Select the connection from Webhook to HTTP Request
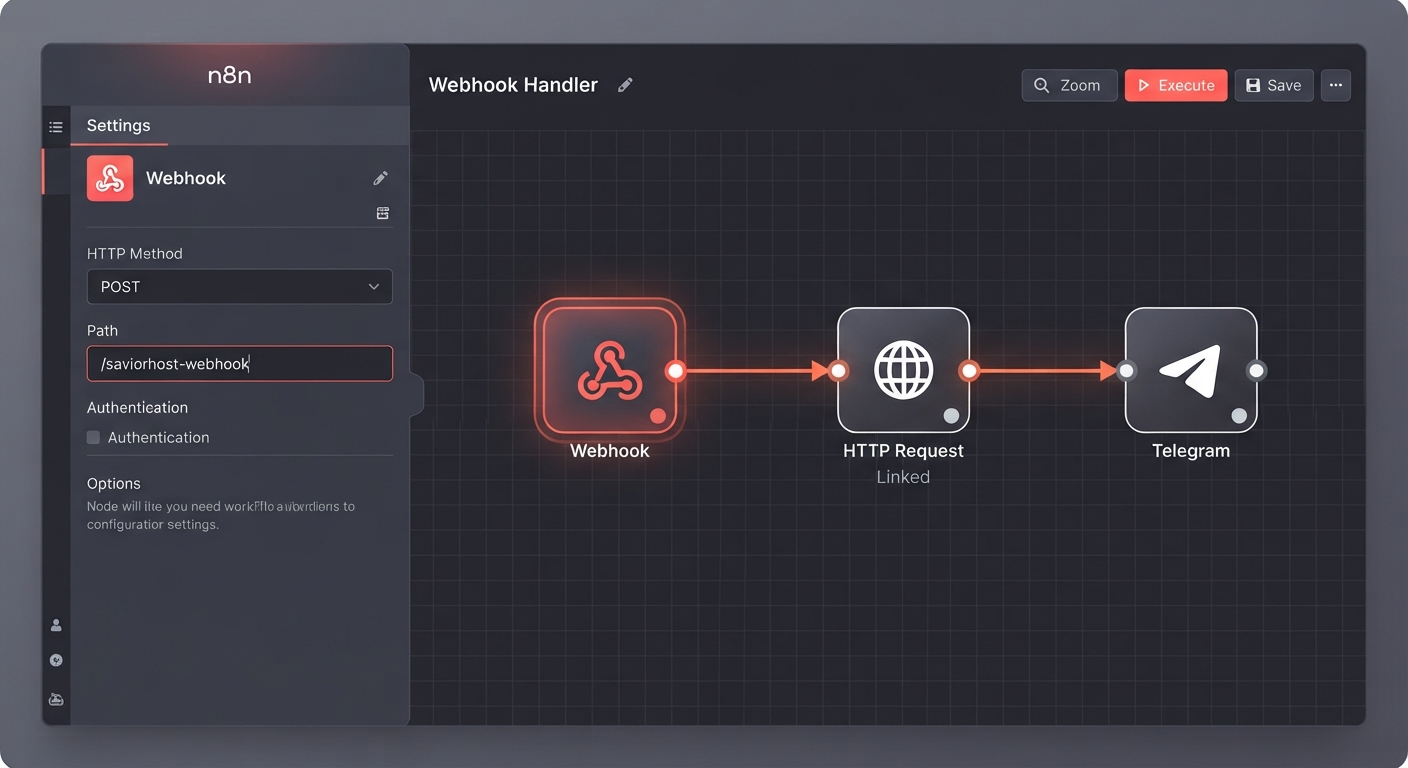 [x=757, y=371]
